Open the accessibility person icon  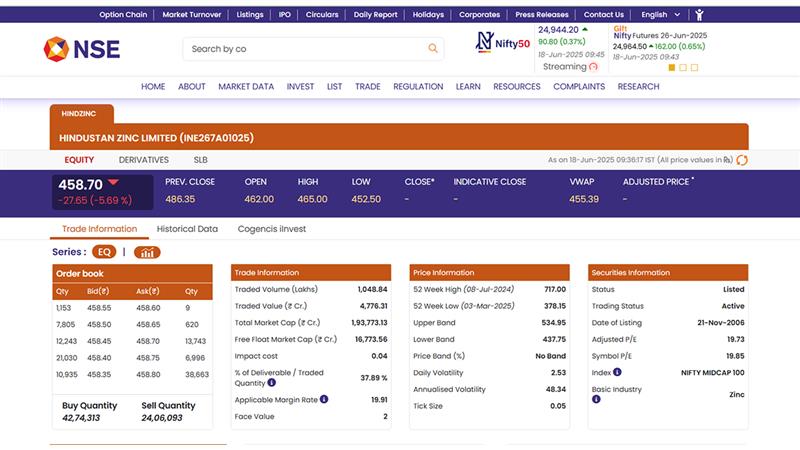tap(699, 15)
